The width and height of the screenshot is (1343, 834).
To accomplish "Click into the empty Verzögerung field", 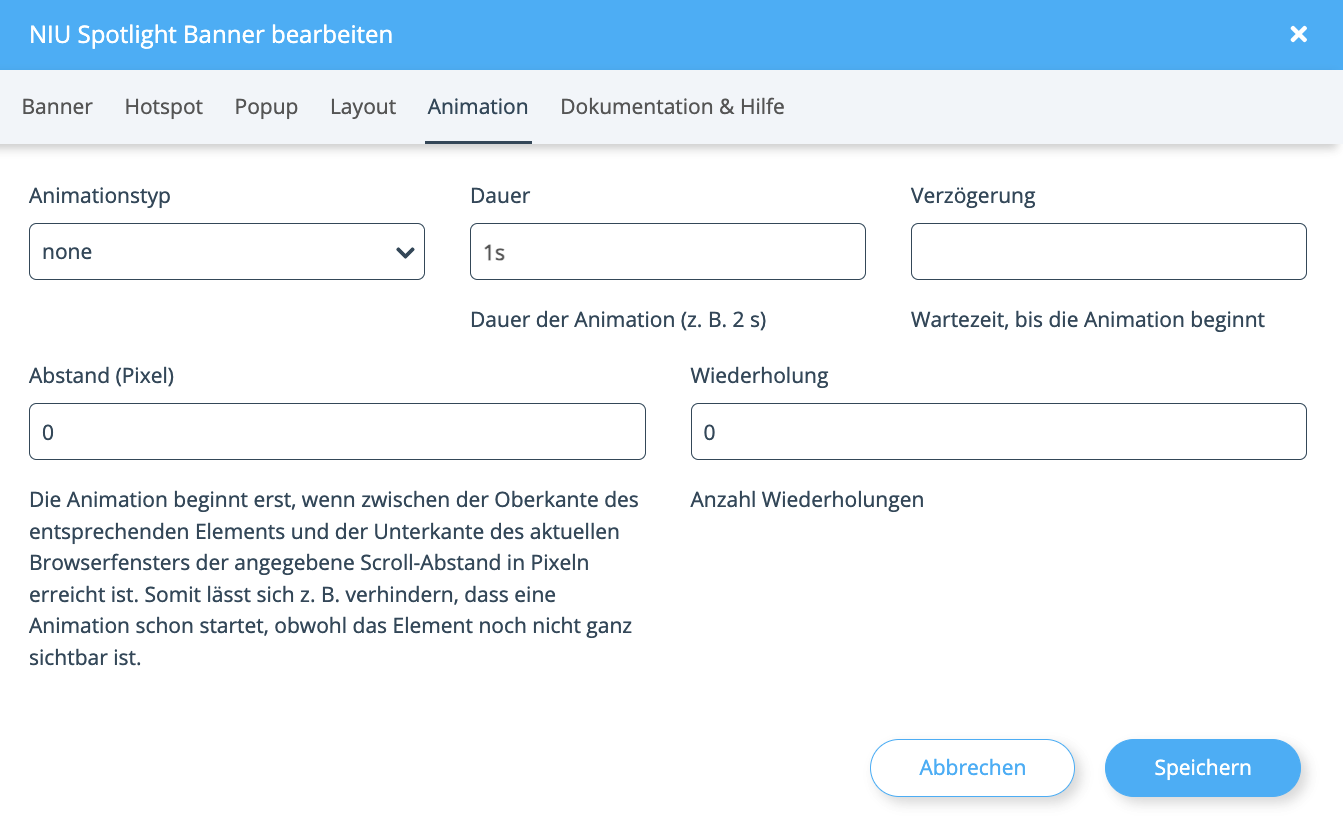I will click(1108, 251).
